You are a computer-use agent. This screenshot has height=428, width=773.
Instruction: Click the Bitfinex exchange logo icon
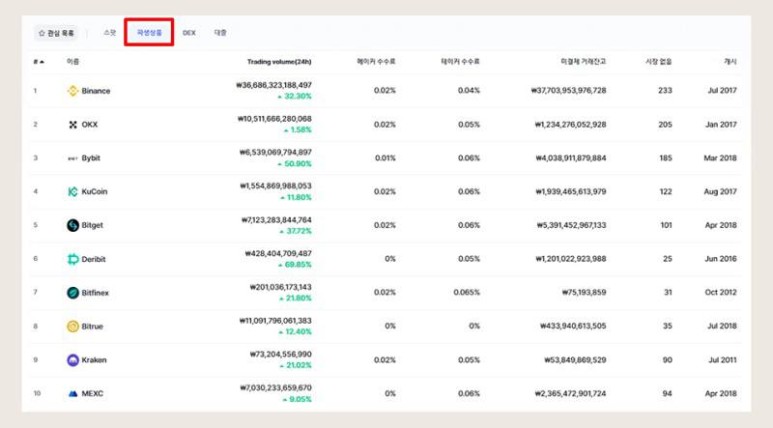point(73,293)
